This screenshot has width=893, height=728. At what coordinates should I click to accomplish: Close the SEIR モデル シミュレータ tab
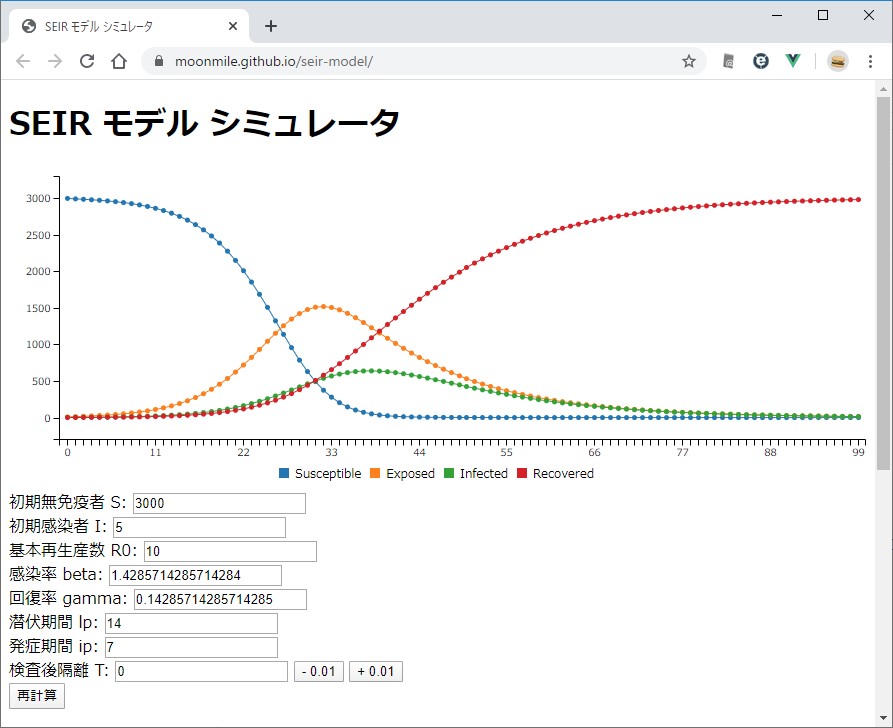(233, 26)
